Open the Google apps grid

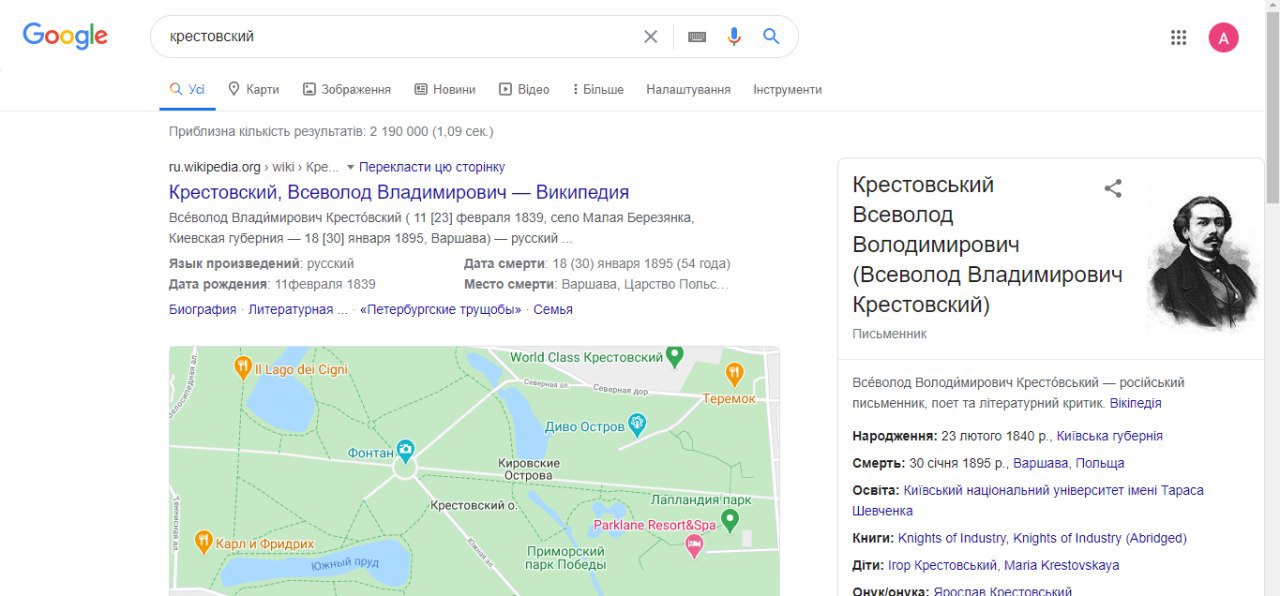click(x=1178, y=38)
